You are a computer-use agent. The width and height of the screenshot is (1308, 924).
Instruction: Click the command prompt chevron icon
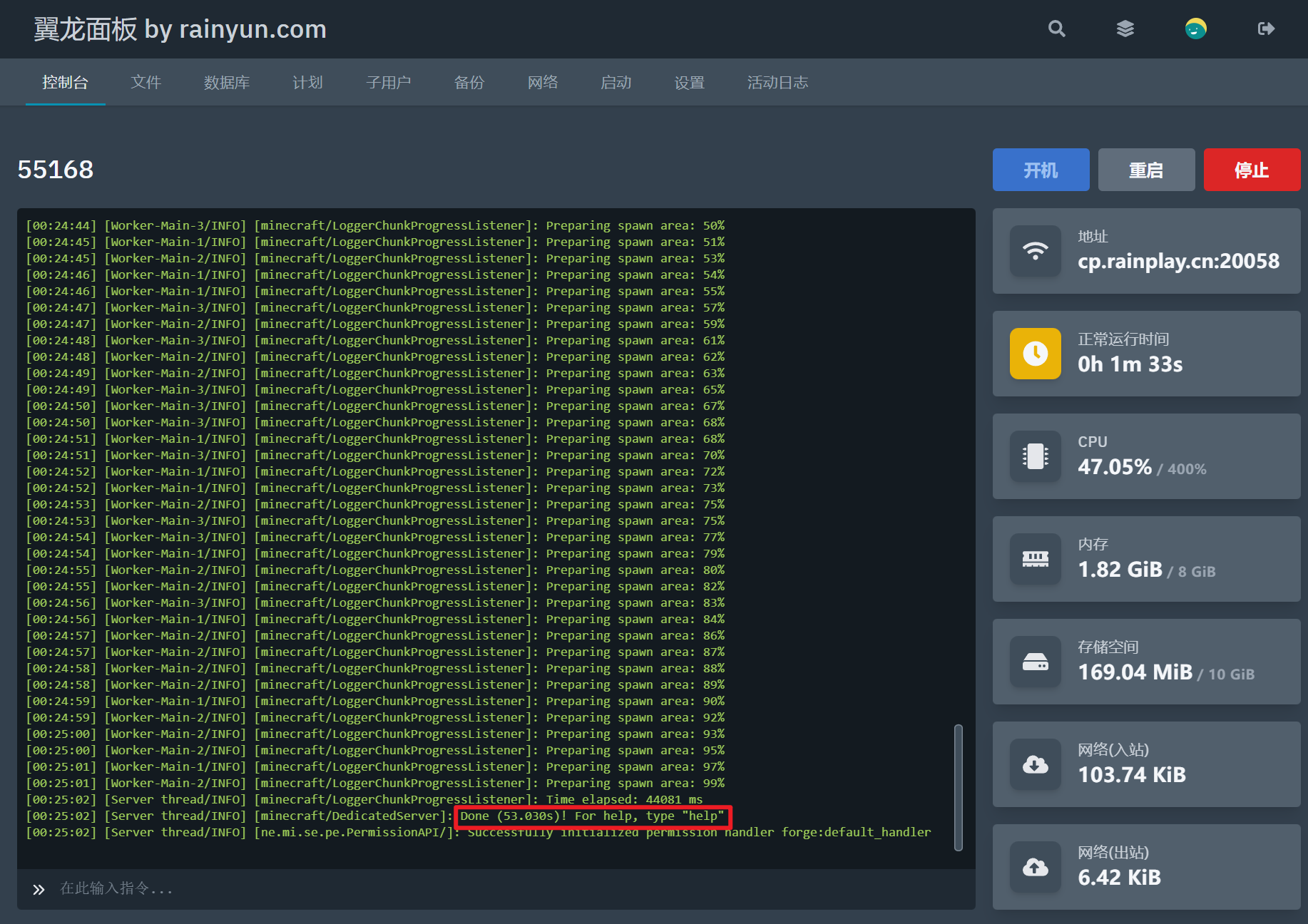39,889
